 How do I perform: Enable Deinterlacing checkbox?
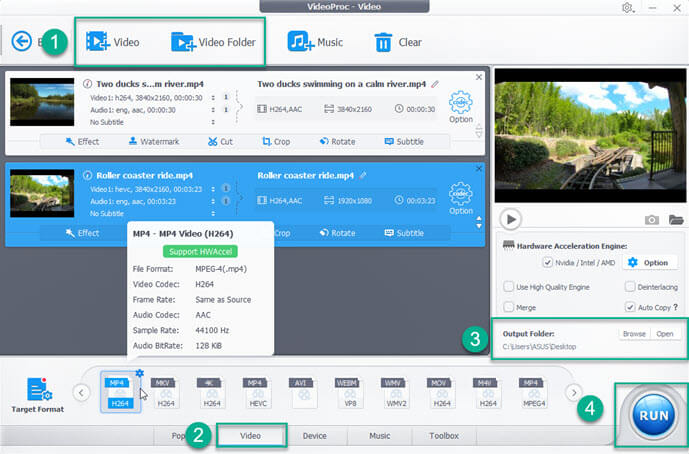tap(630, 287)
